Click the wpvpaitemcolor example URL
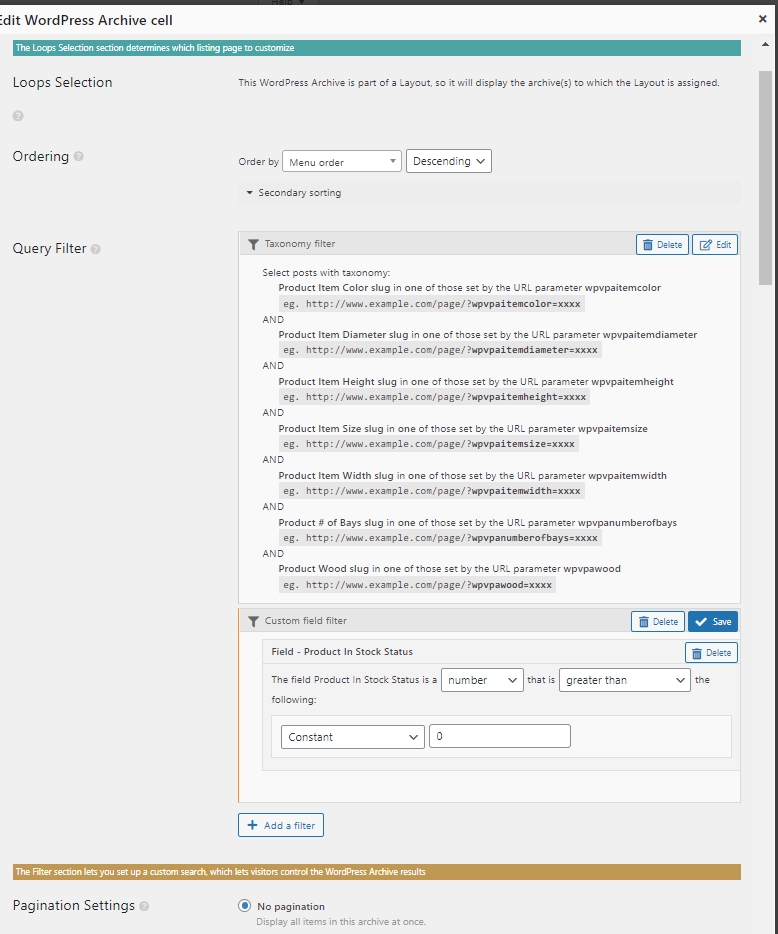The height and width of the screenshot is (934, 778). (432, 304)
